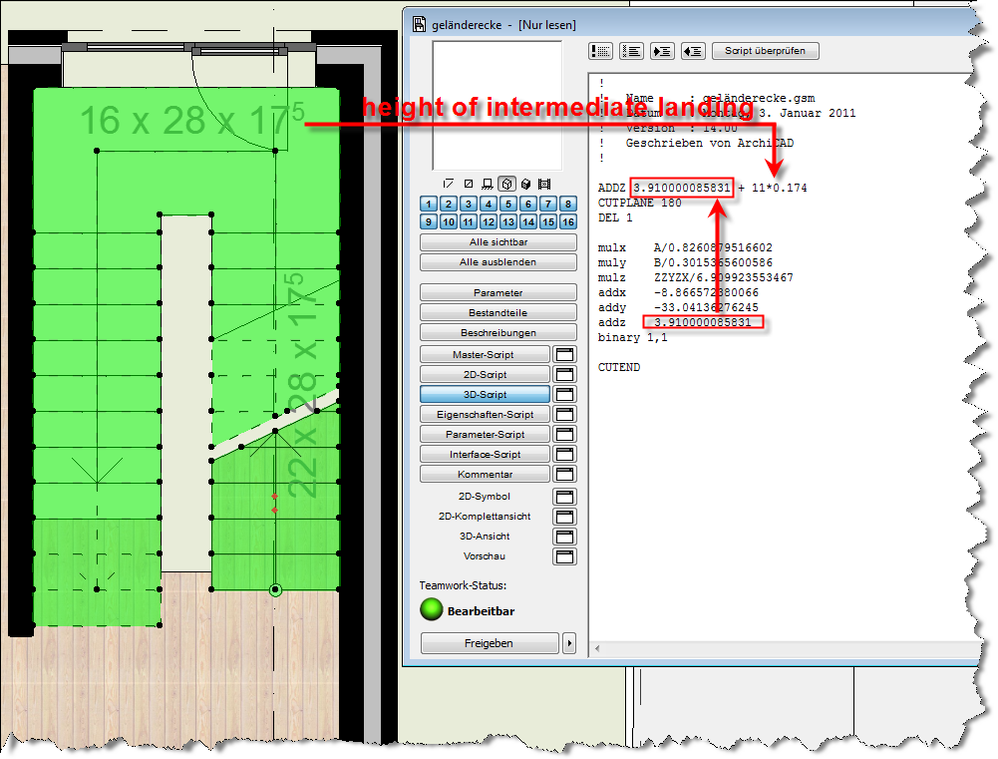Open the Kommentar section button
Image resolution: width=998 pixels, height=759 pixels.
coord(484,474)
